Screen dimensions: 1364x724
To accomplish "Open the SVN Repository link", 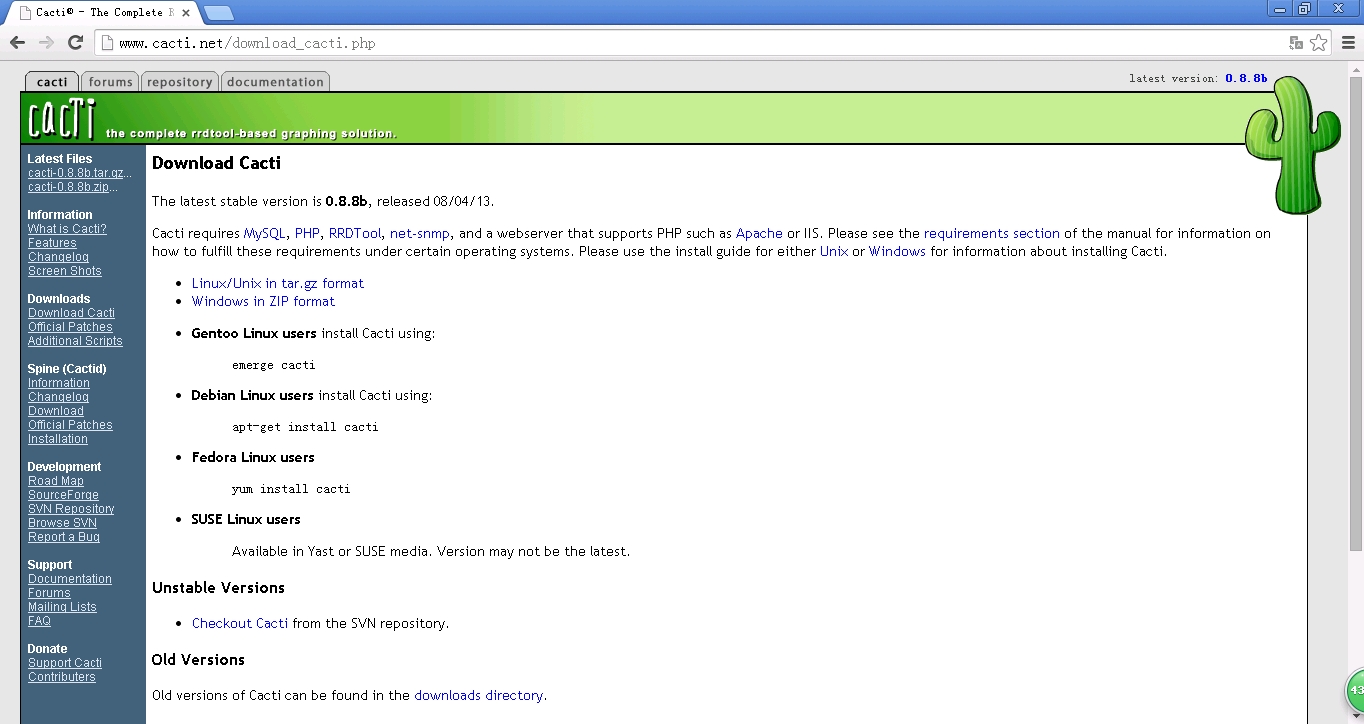I will point(71,509).
